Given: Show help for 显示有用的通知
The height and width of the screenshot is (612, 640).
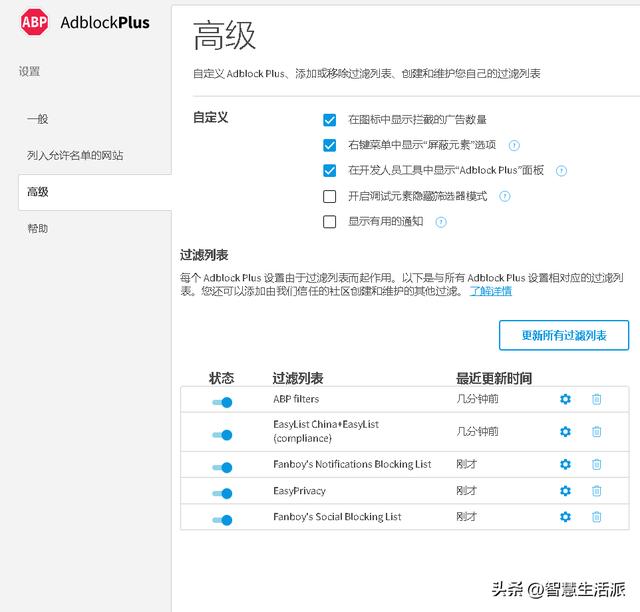Looking at the screenshot, I should pyautogui.click(x=441, y=222).
